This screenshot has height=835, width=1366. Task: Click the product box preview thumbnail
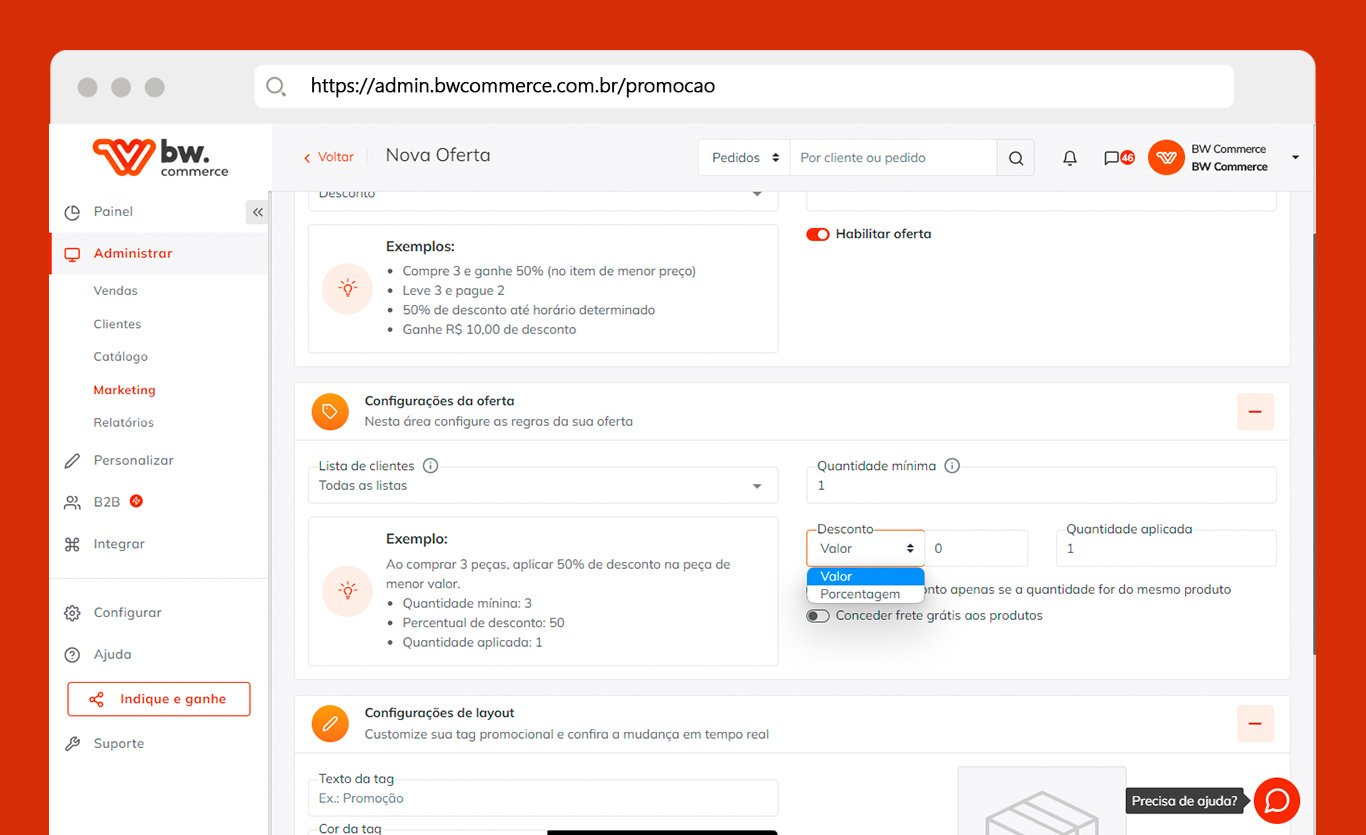(1042, 801)
